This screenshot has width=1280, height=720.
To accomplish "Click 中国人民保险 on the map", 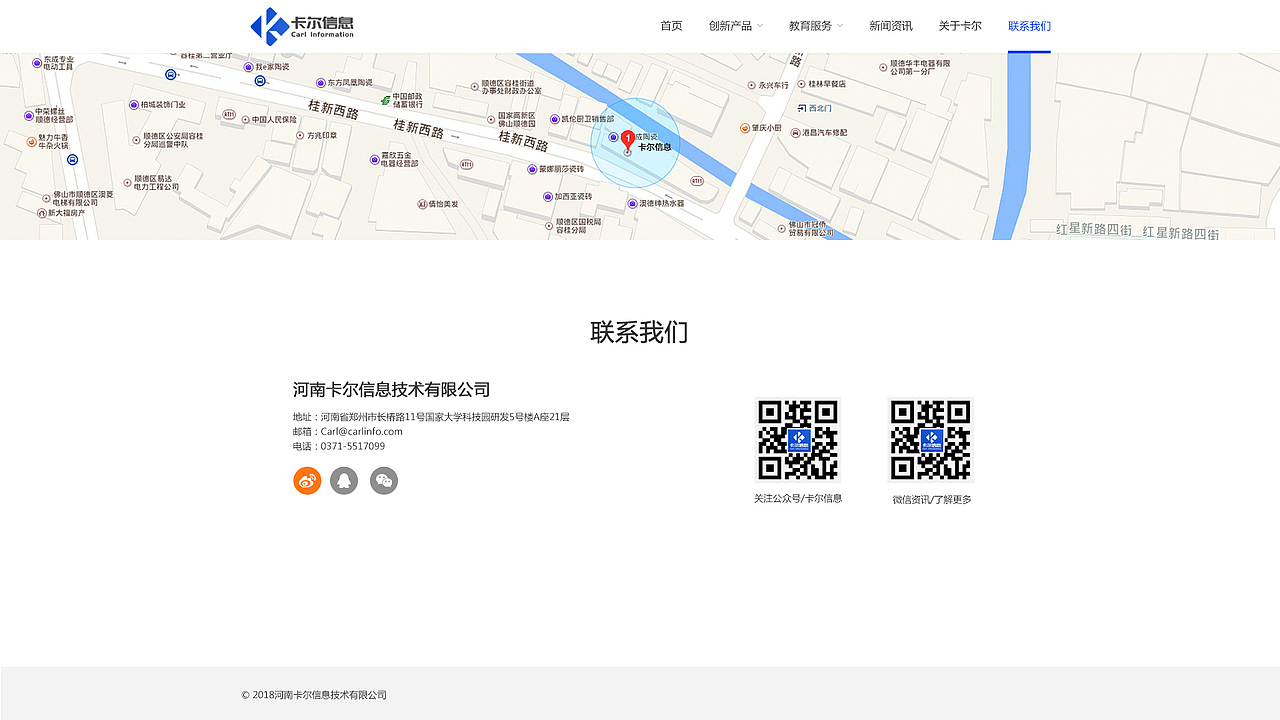I will click(274, 119).
